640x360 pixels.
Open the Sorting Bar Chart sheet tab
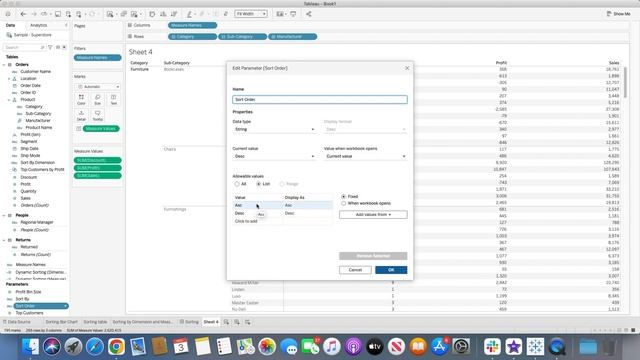[61, 322]
